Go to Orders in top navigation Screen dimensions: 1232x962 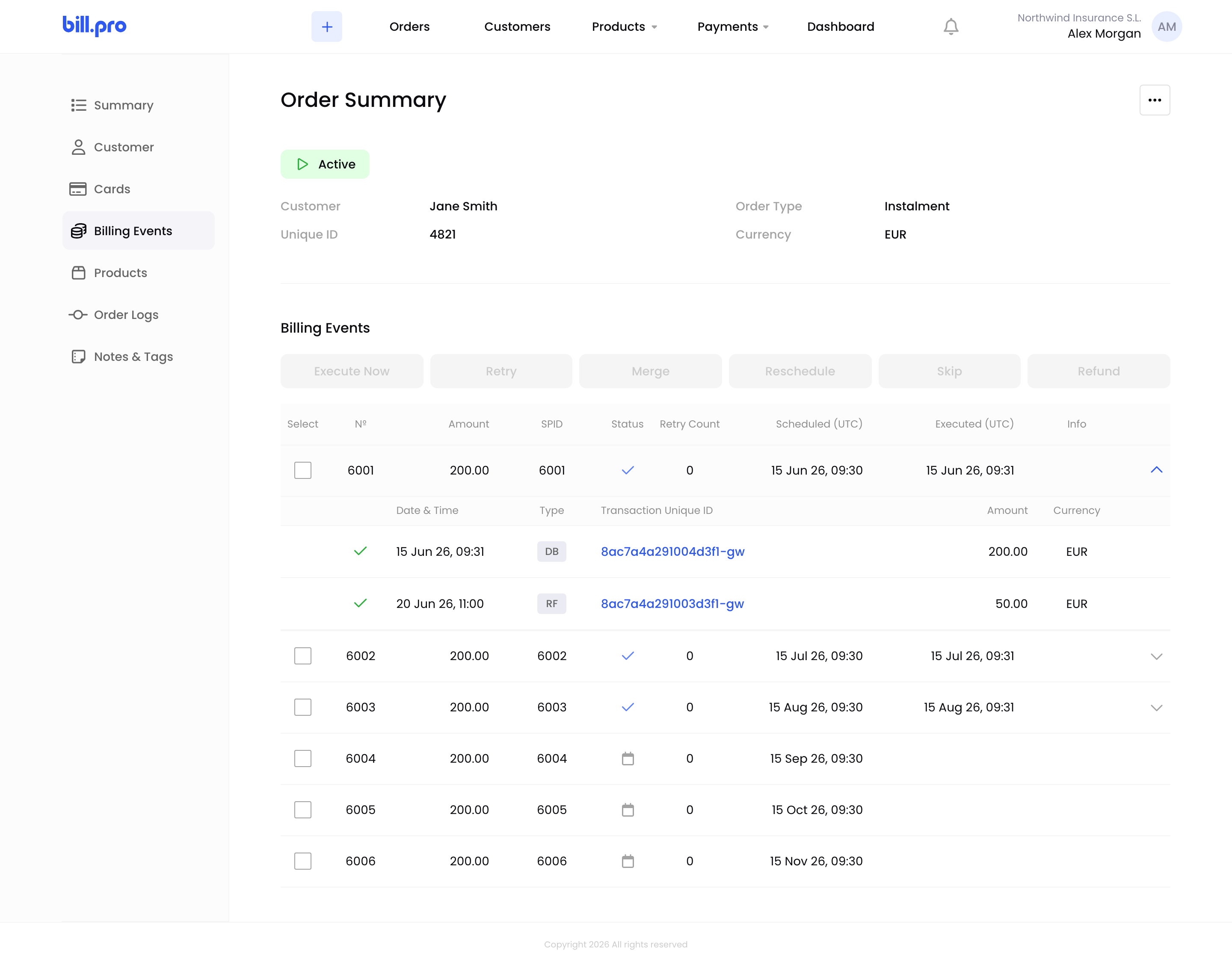click(x=409, y=27)
